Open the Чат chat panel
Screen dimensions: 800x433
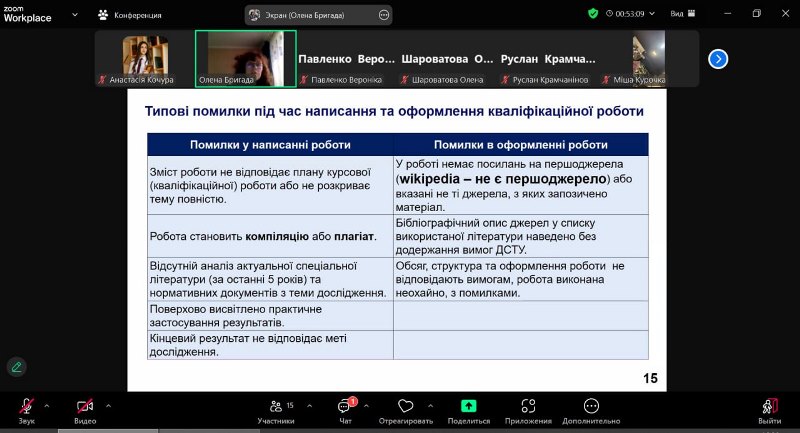[x=345, y=411]
